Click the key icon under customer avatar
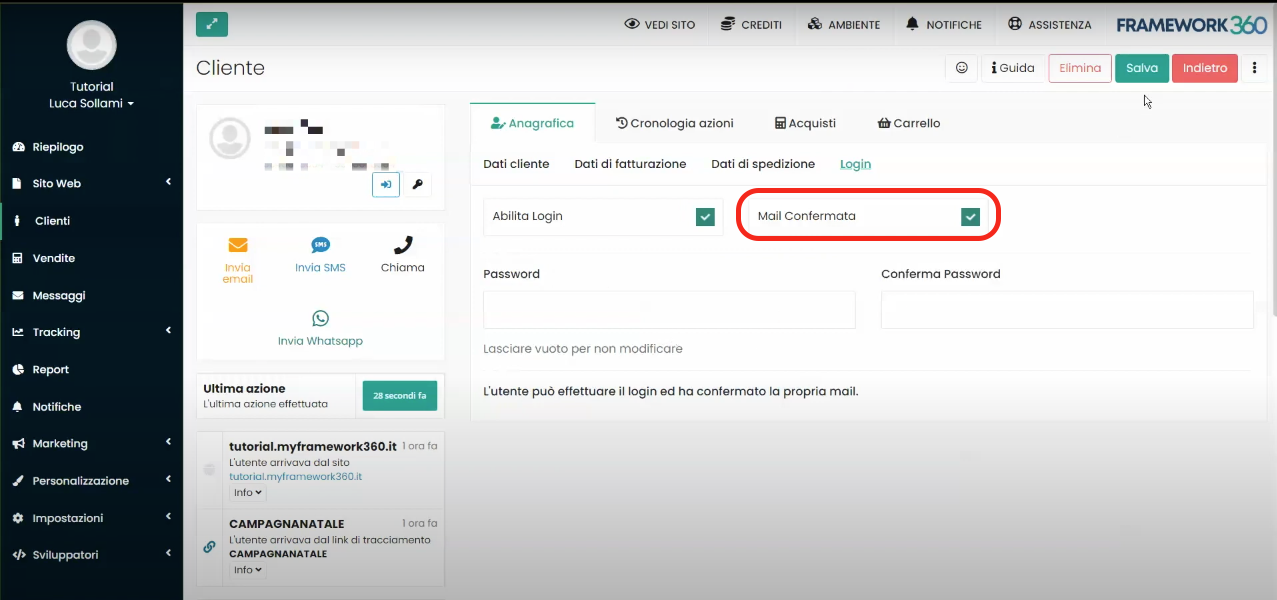The image size is (1277, 600). click(x=418, y=184)
